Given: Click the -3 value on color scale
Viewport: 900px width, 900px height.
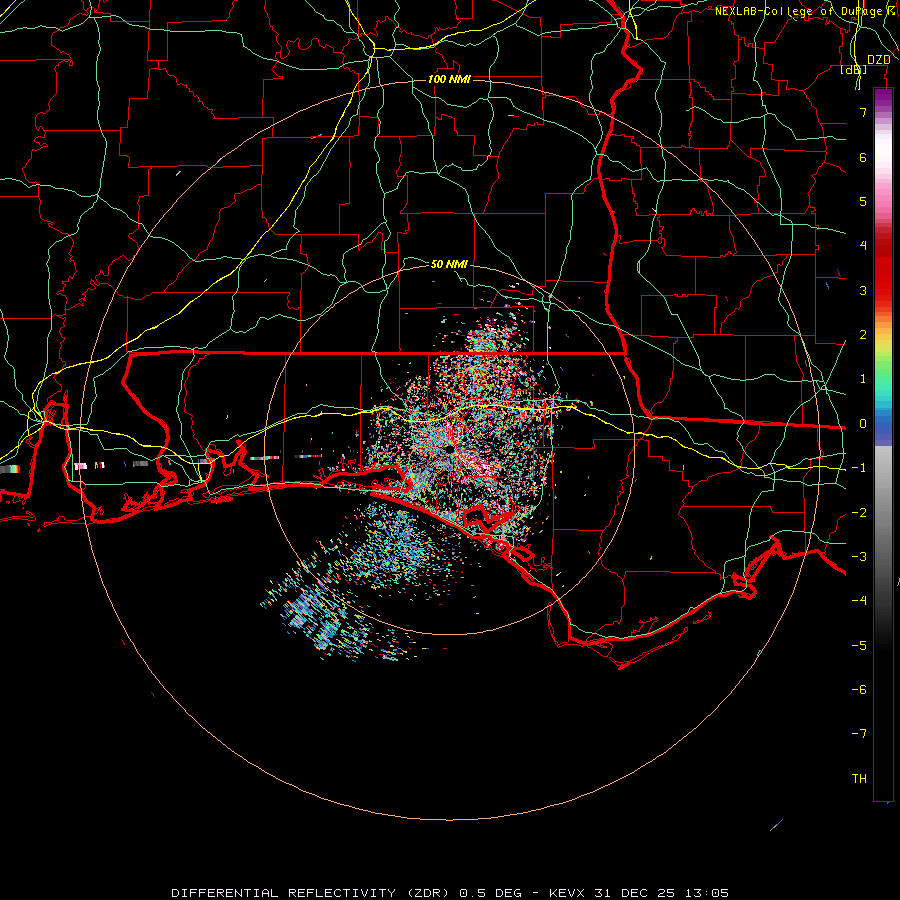Looking at the screenshot, I should coord(859,557).
